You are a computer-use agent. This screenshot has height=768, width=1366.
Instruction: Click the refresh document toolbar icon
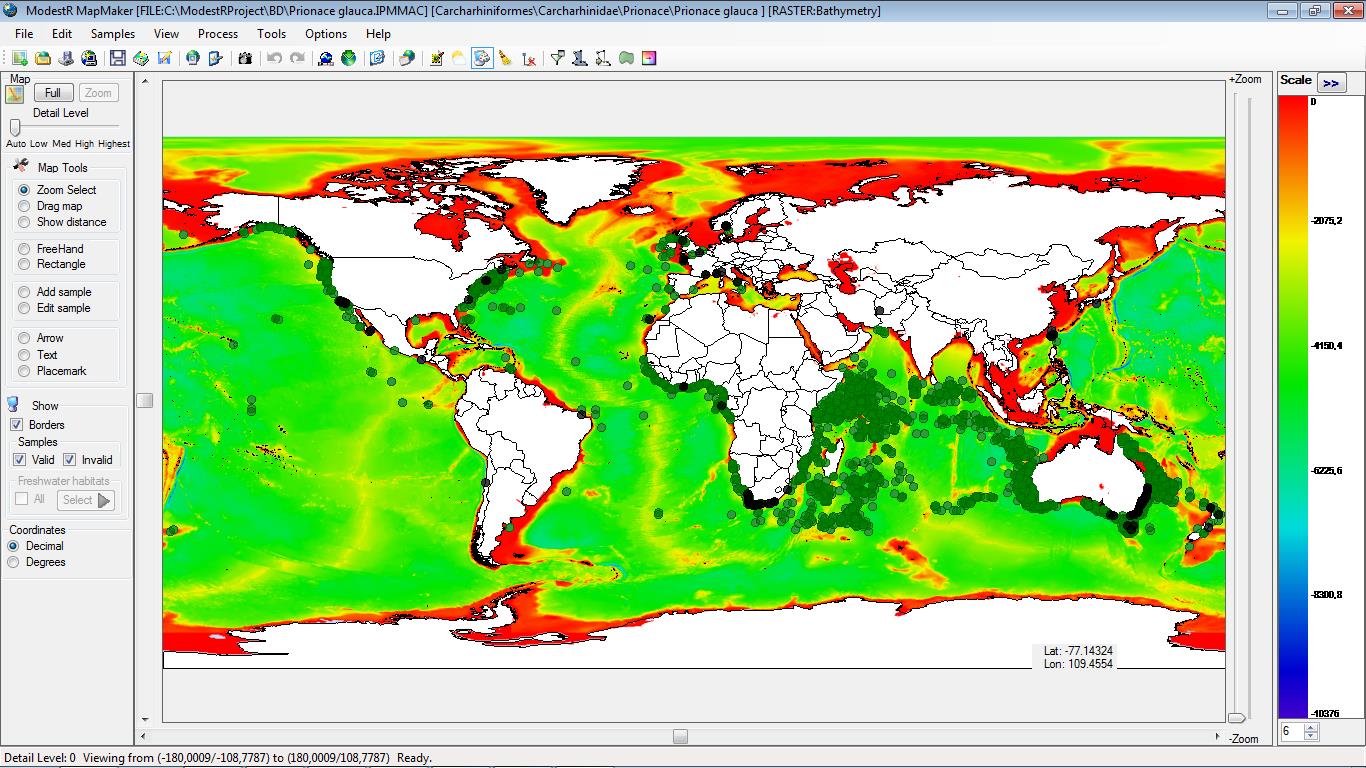[377, 58]
